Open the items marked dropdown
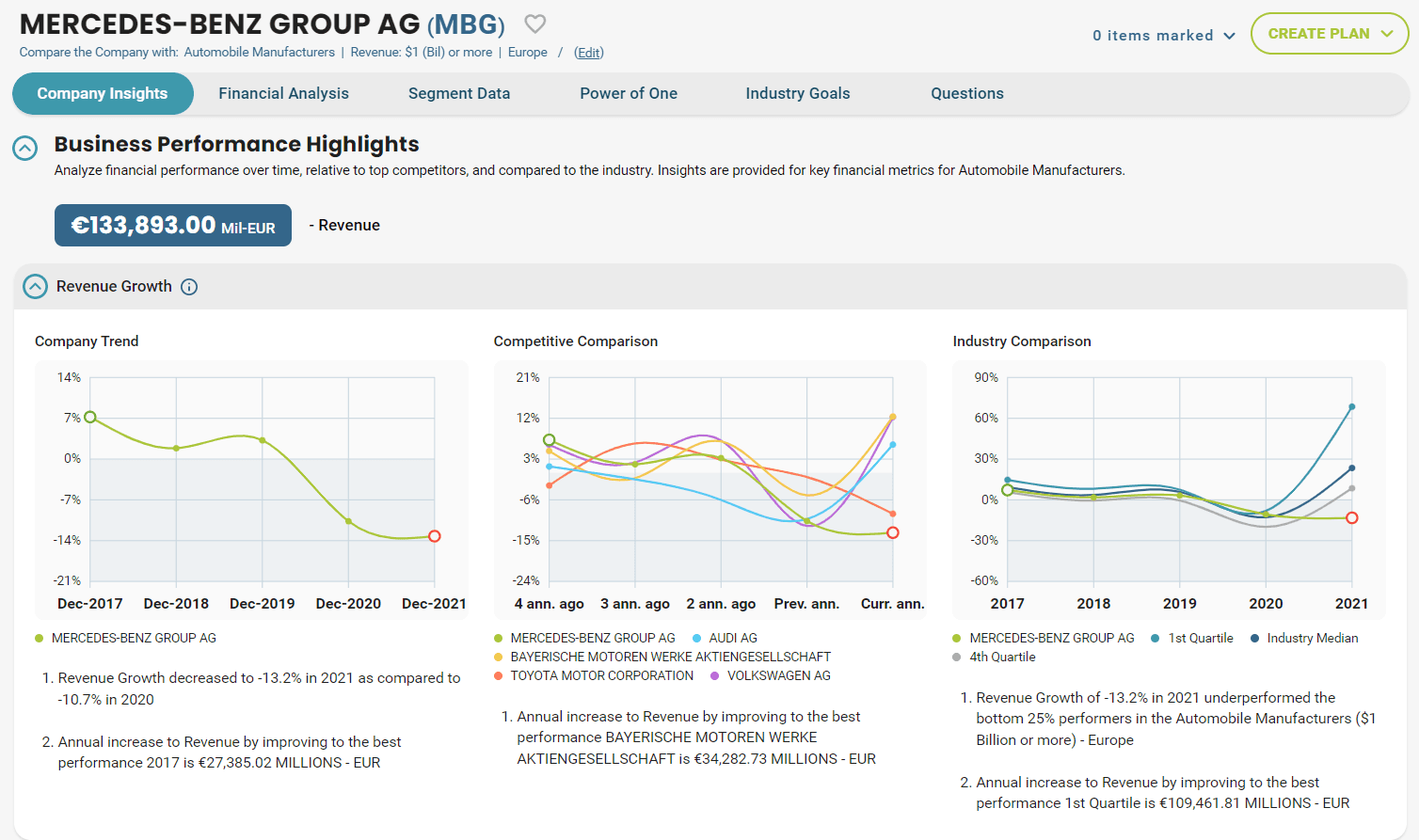This screenshot has height=840, width=1419. (x=1163, y=36)
